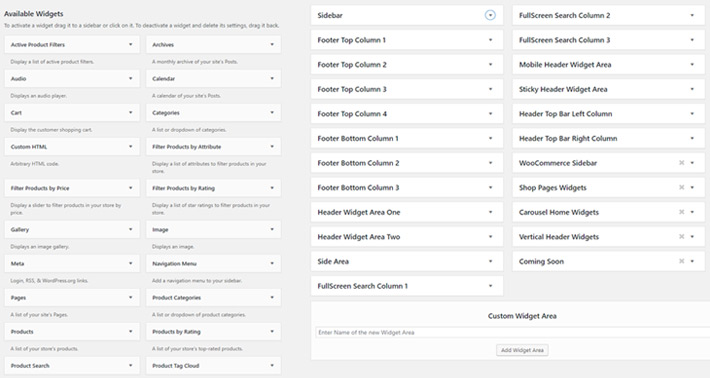Image resolution: width=710 pixels, height=378 pixels.
Task: Expand the FullScreen Search Column 2 panel
Action: tap(692, 15)
